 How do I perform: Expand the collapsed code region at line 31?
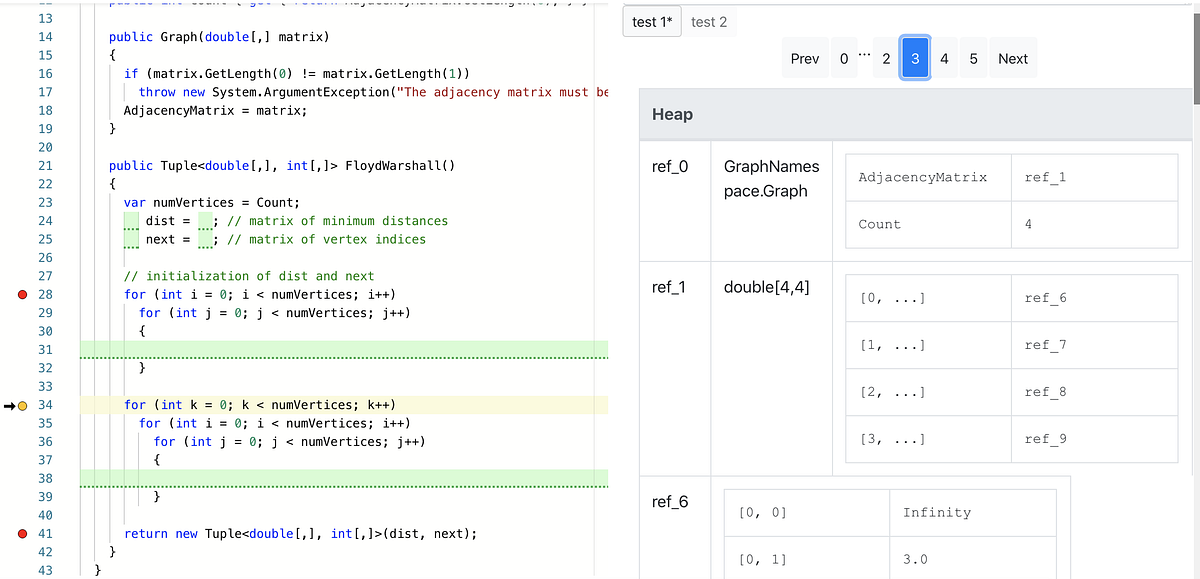tap(344, 351)
